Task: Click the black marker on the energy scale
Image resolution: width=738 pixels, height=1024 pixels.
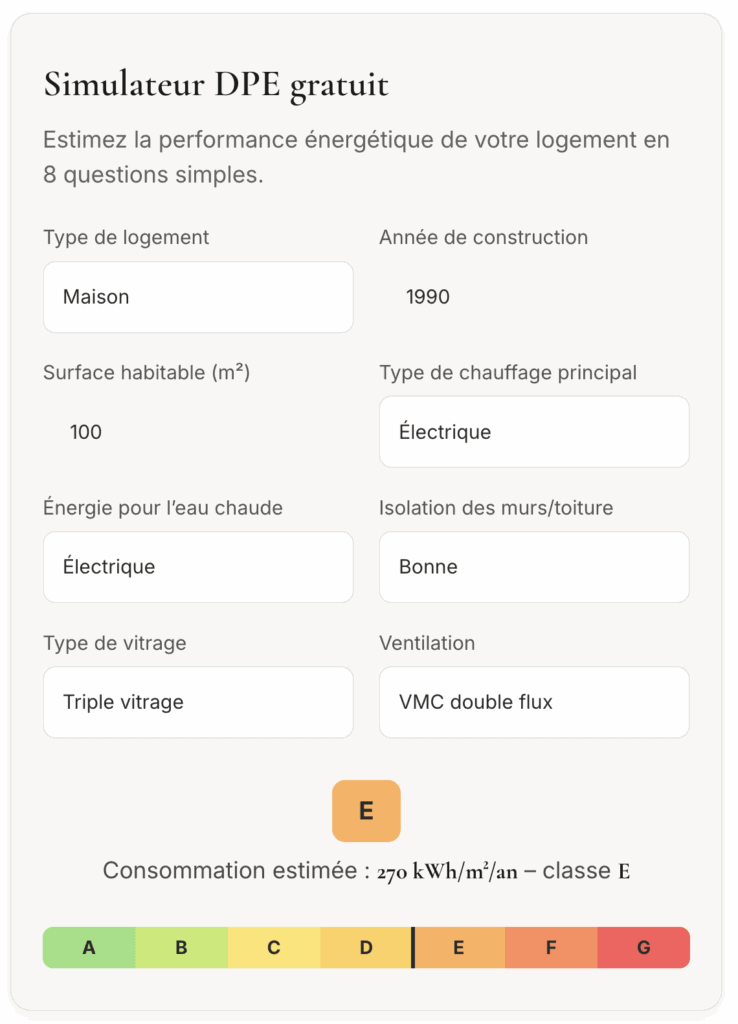Action: (x=413, y=947)
